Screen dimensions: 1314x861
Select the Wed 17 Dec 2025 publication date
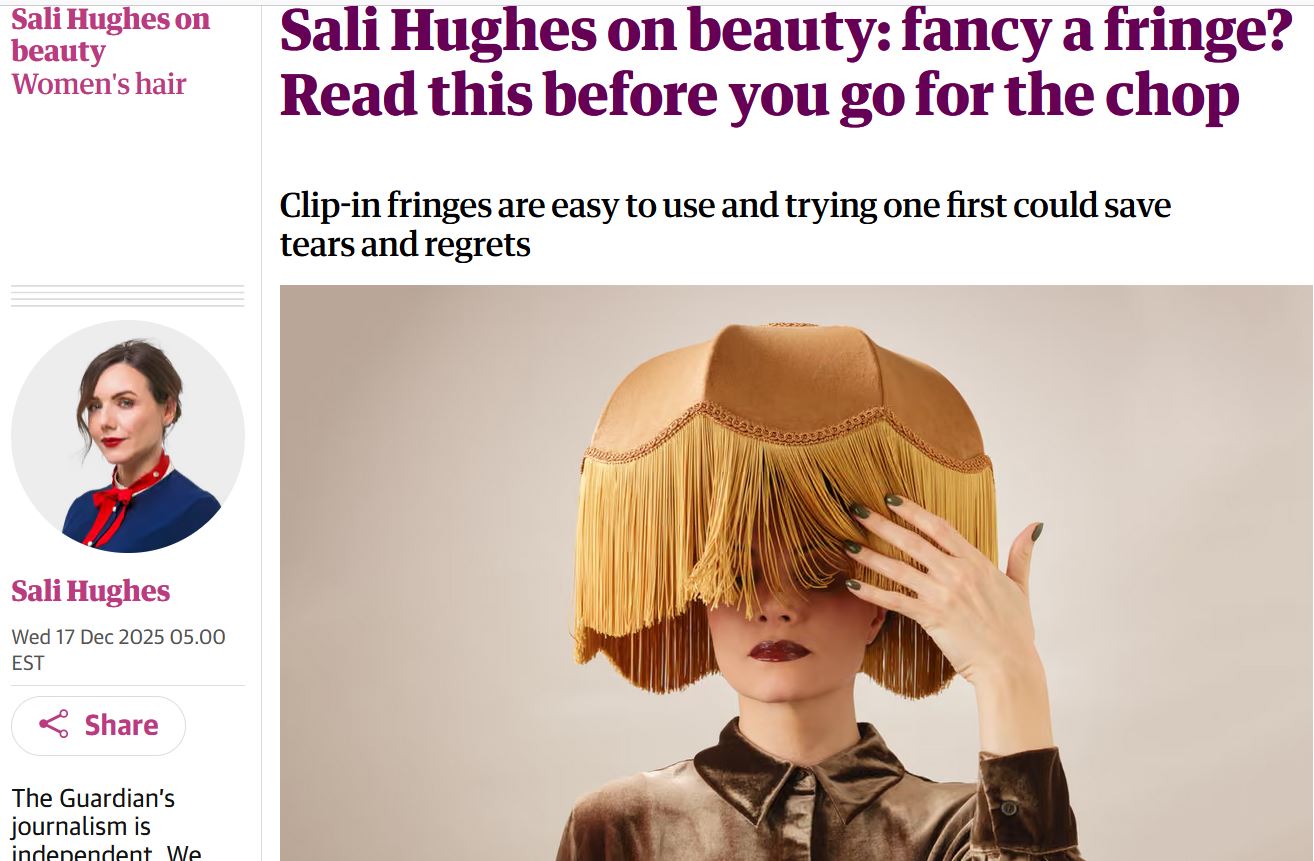tap(118, 649)
